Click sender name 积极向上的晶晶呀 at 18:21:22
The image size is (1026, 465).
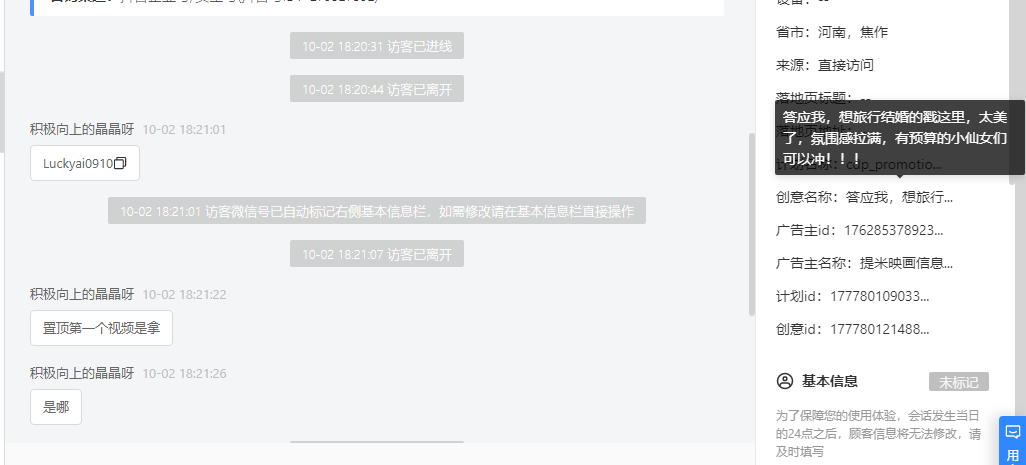(82, 294)
